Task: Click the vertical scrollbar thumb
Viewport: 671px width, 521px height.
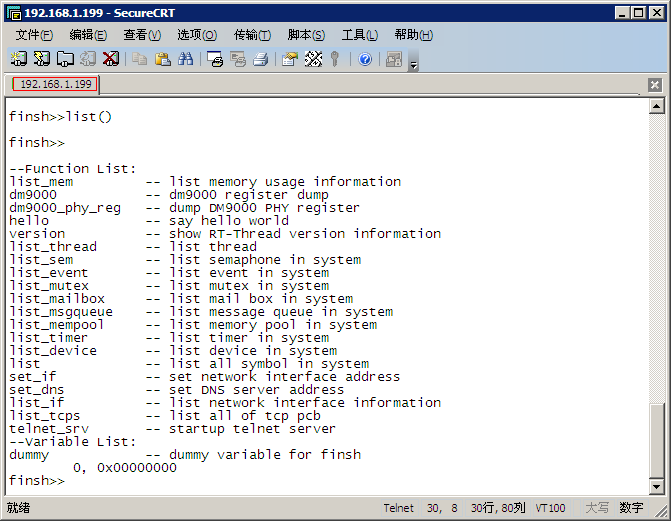Action: [x=656, y=440]
